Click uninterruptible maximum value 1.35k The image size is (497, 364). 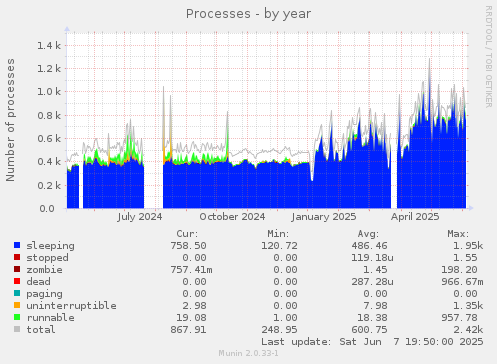coord(468,306)
